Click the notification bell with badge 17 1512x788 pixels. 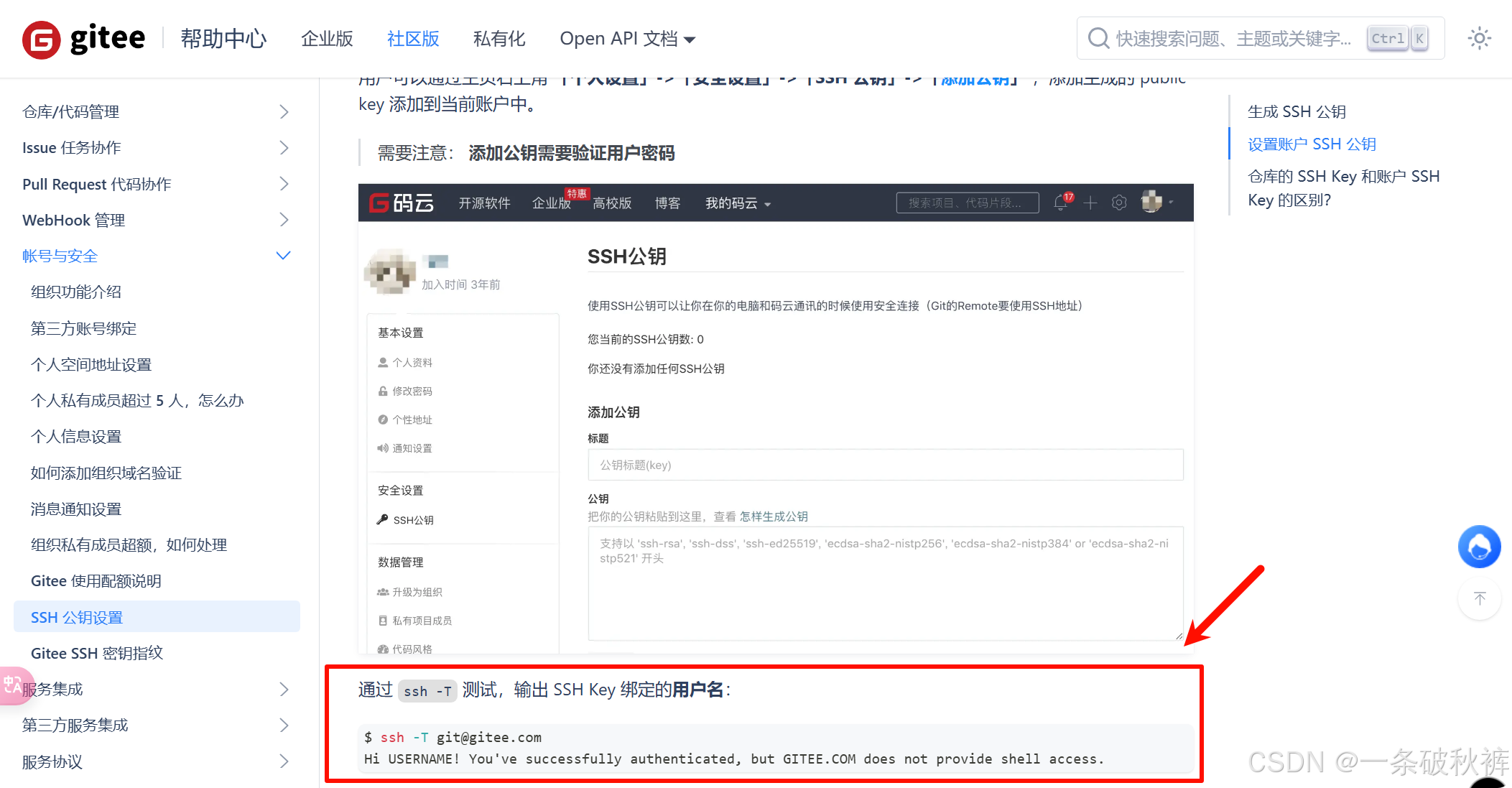tap(1062, 202)
